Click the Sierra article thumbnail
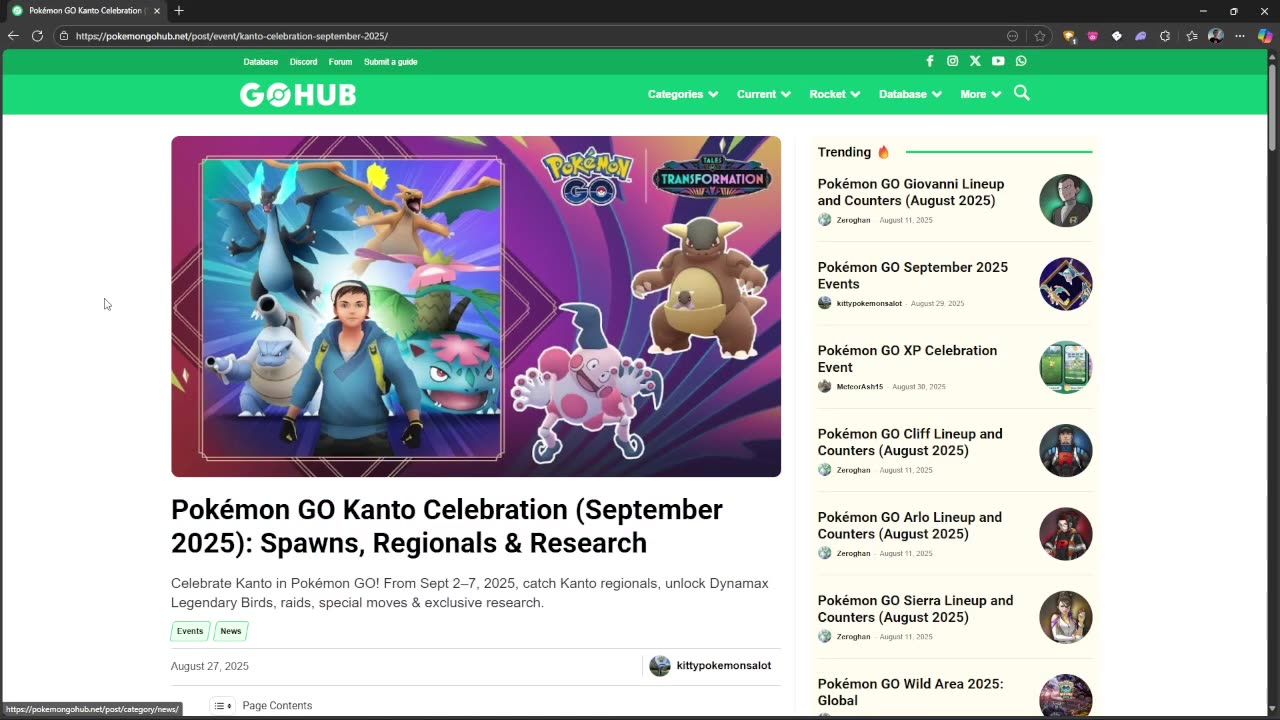 point(1066,617)
